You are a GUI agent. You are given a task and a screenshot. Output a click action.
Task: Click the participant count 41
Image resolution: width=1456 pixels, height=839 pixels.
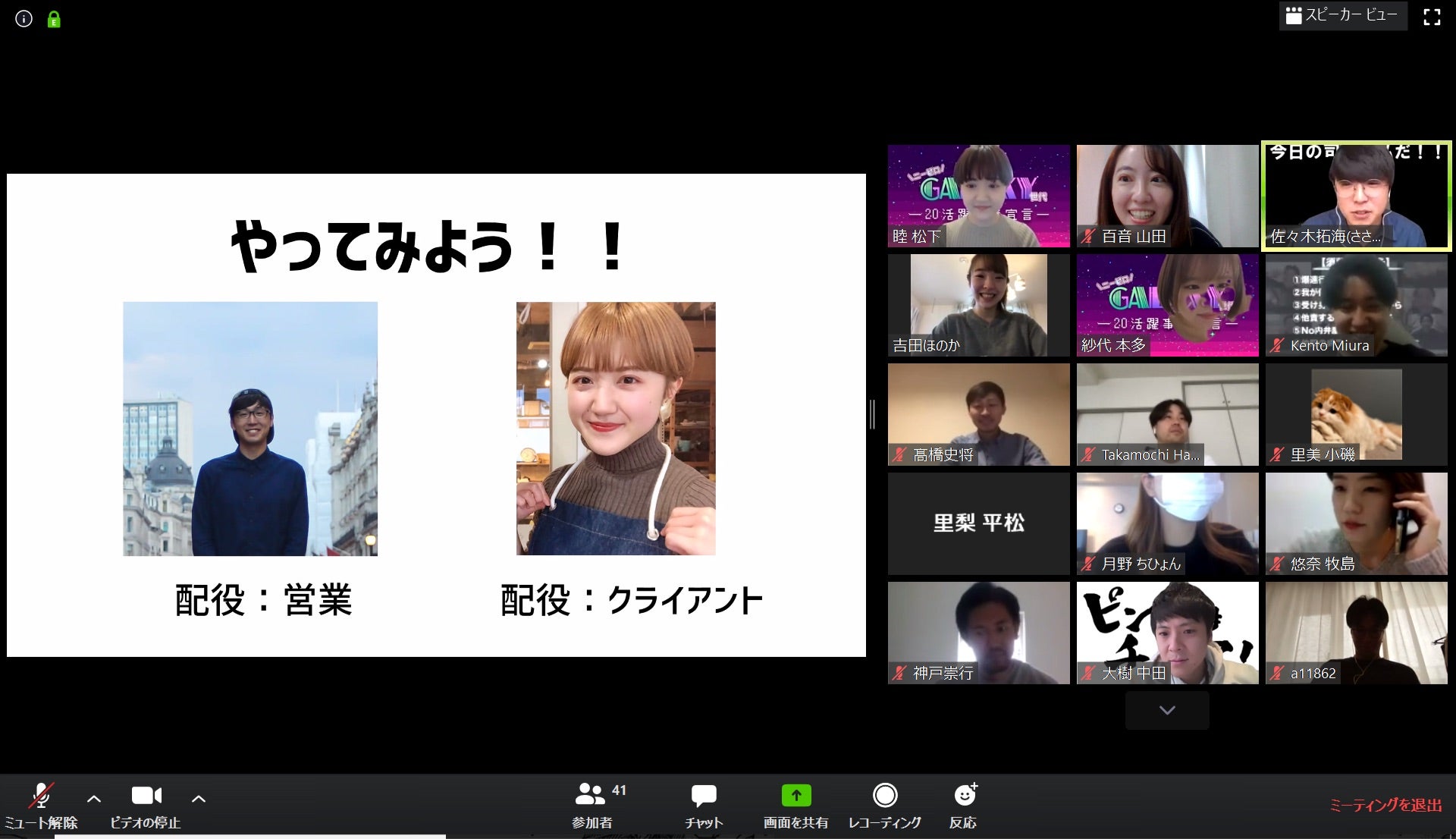tap(619, 790)
